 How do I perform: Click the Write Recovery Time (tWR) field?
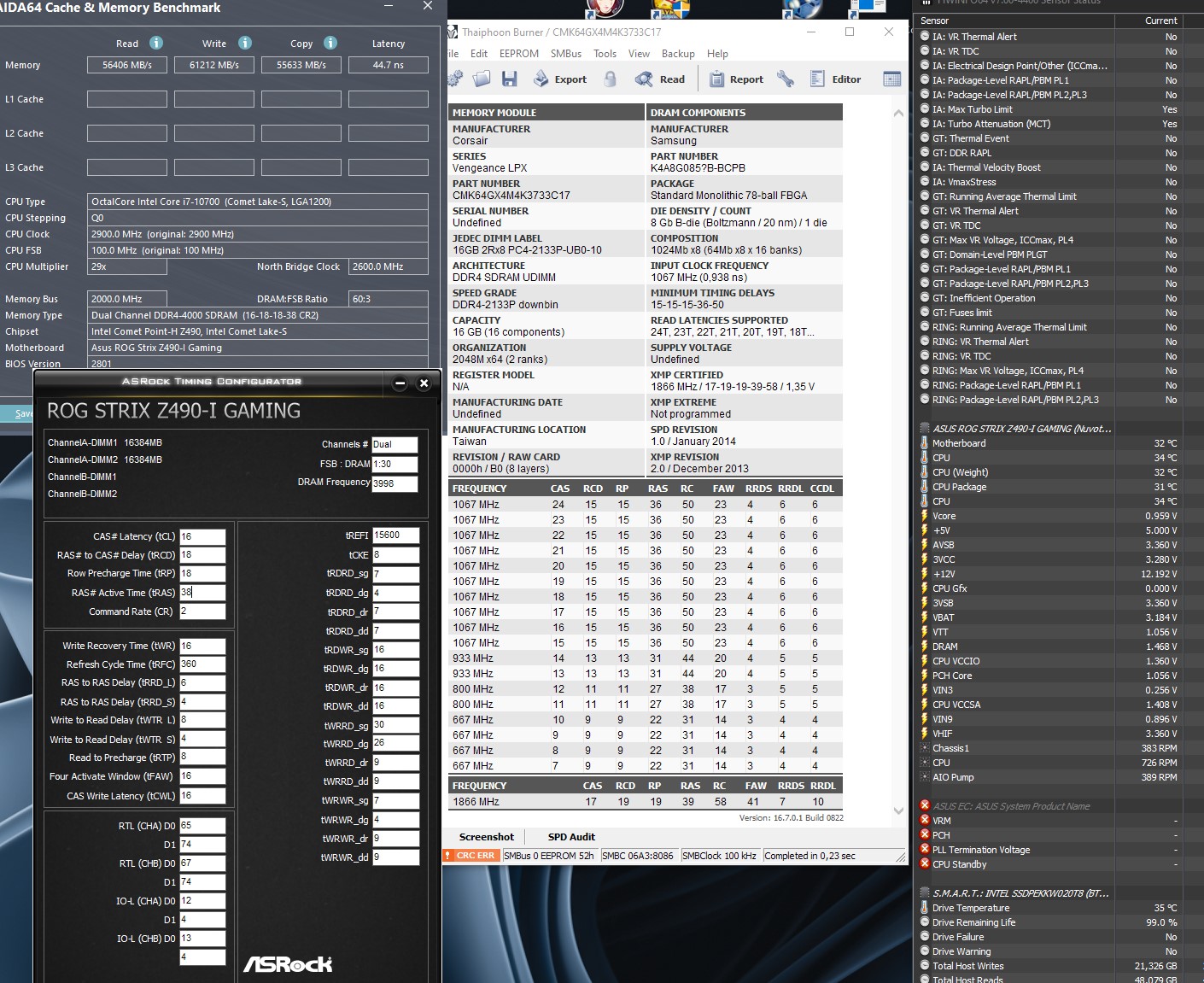202,646
